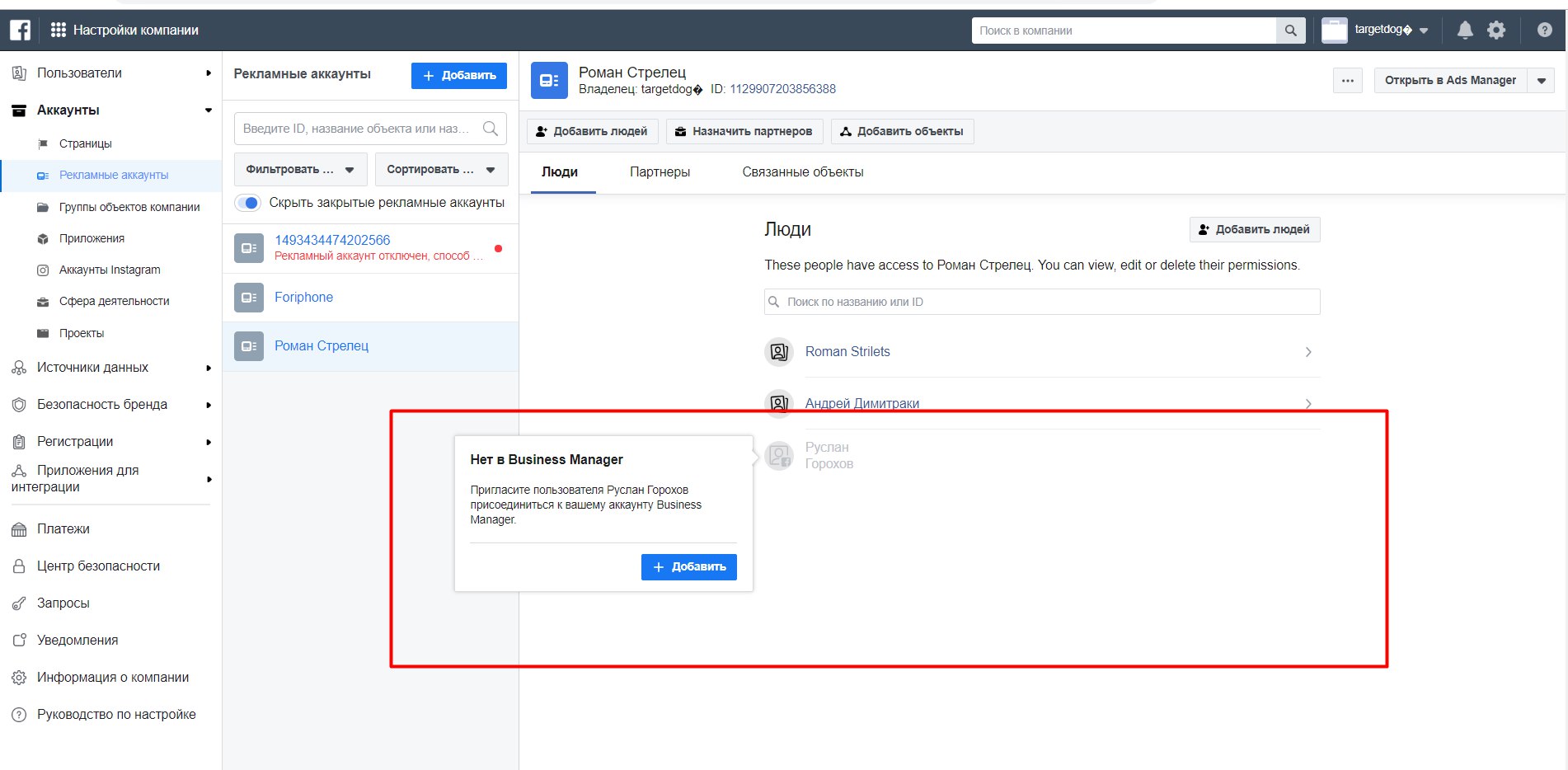Click Добавить людей in Люди section
The height and width of the screenshot is (770, 1568).
pos(1255,230)
